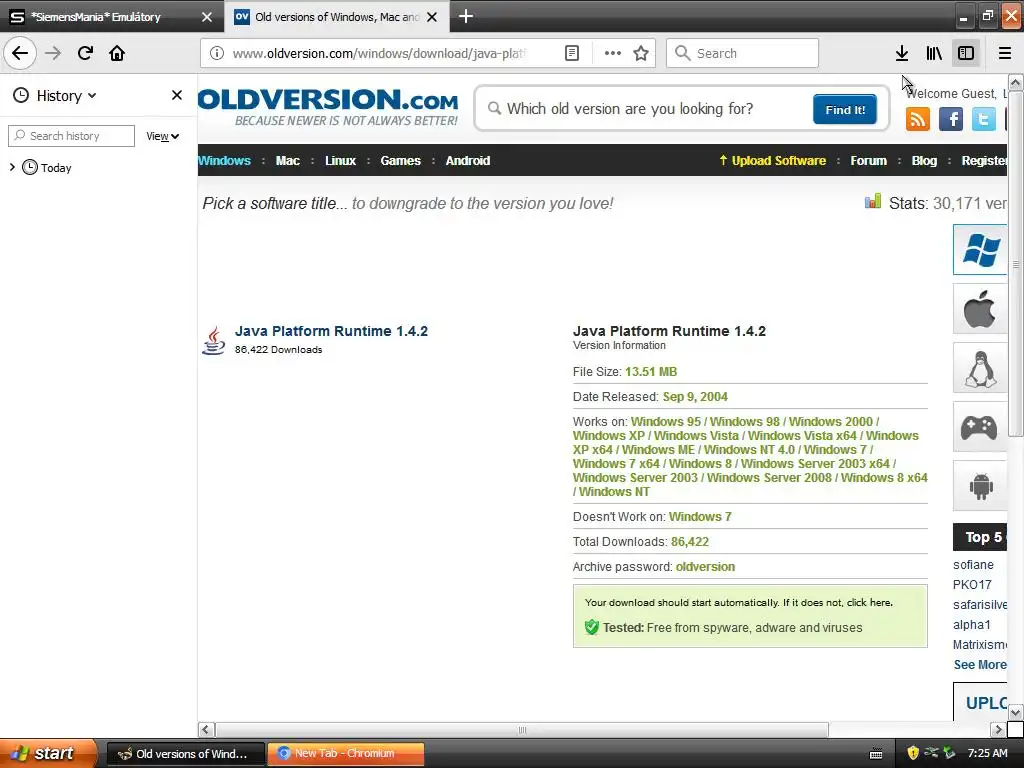Click See More link
The image size is (1024, 768).
point(980,665)
